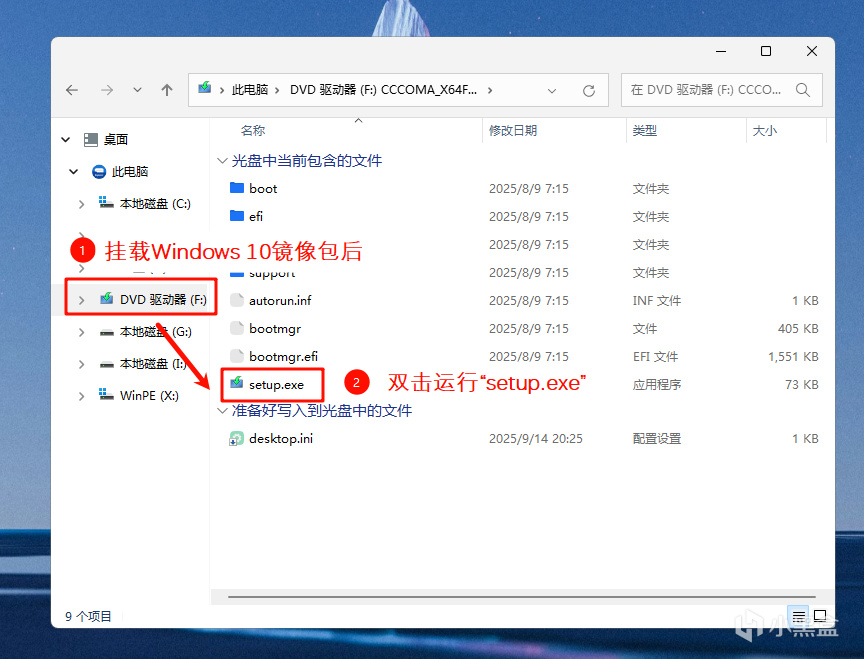This screenshot has width=864, height=659.
Task: Click 应用程序 type of setup.exe
Action: 657,385
